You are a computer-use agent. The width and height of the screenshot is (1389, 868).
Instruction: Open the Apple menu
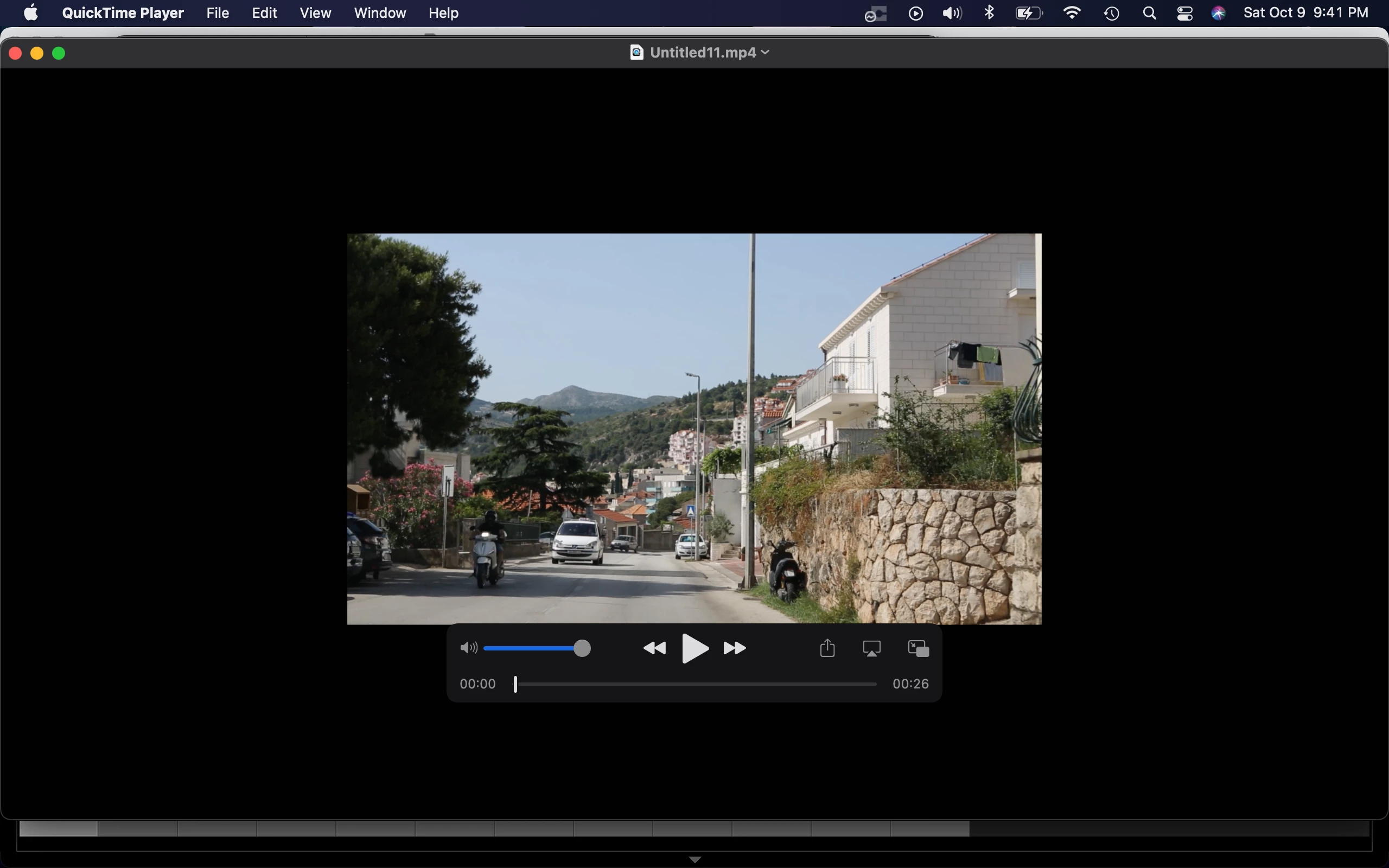31,12
